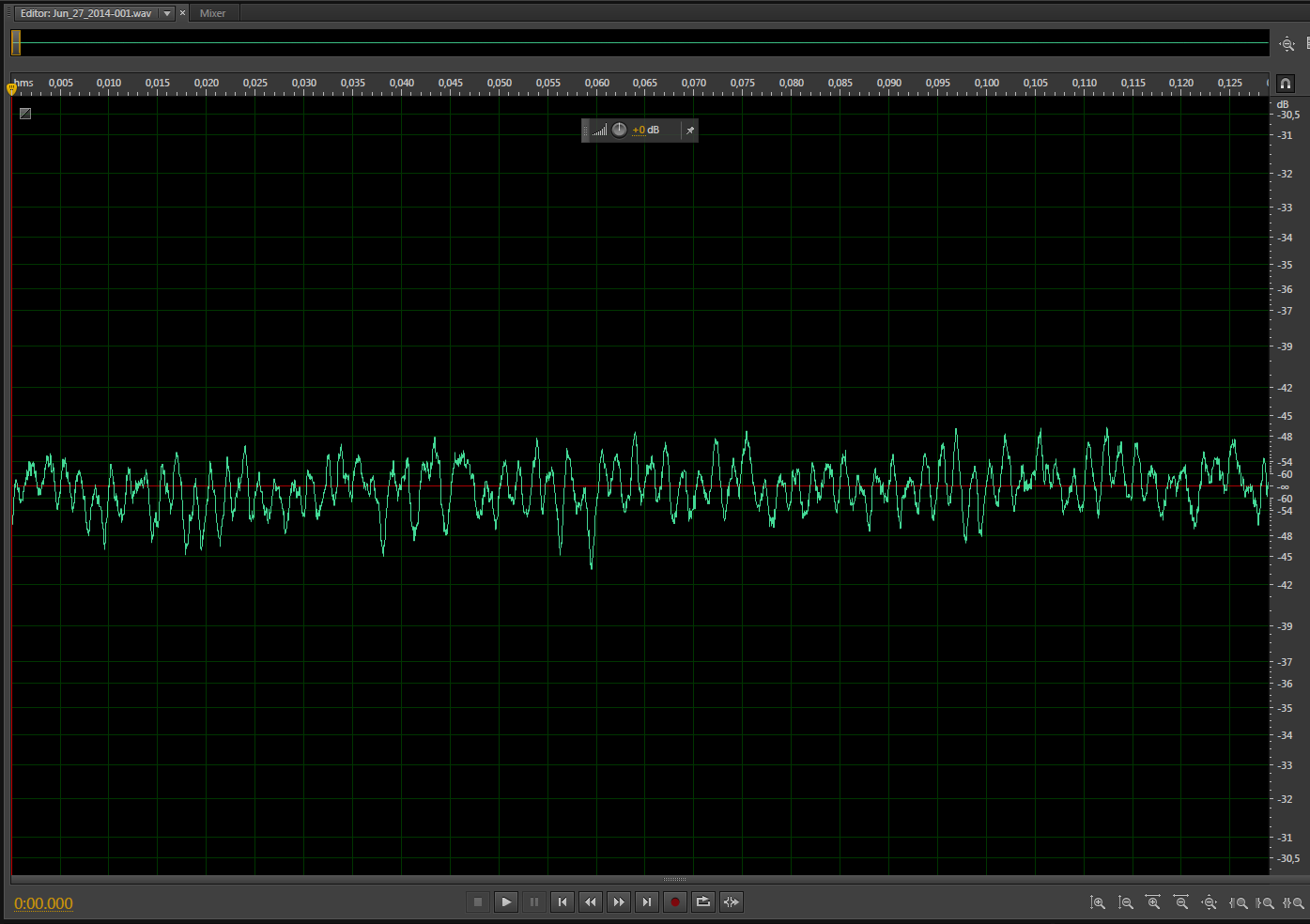Screen dimensions: 1310x924
Task: Click the Fast Forward button
Action: [x=619, y=902]
